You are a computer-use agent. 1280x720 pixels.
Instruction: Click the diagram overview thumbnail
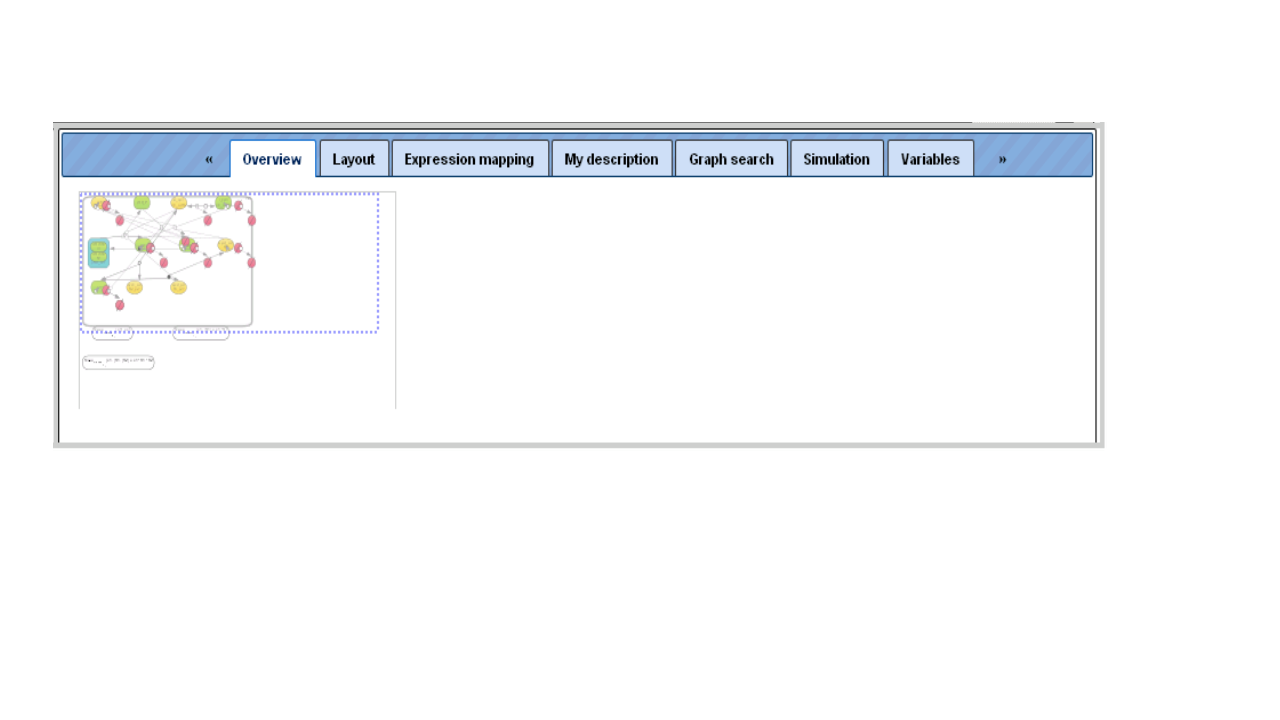(x=238, y=300)
